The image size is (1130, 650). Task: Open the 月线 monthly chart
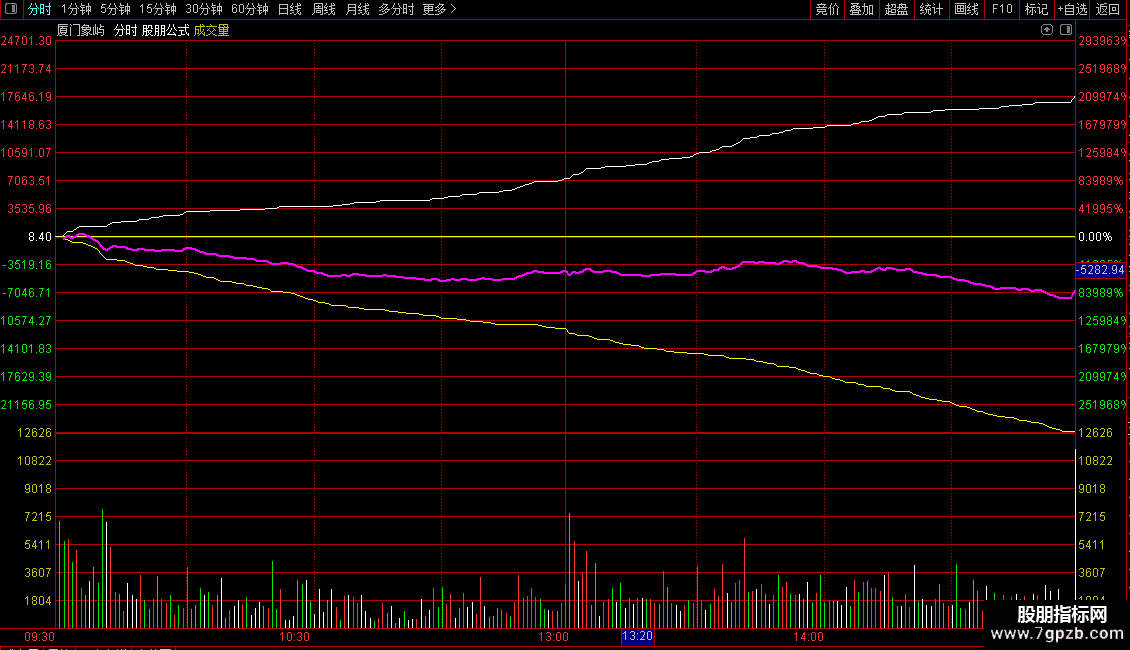click(357, 9)
